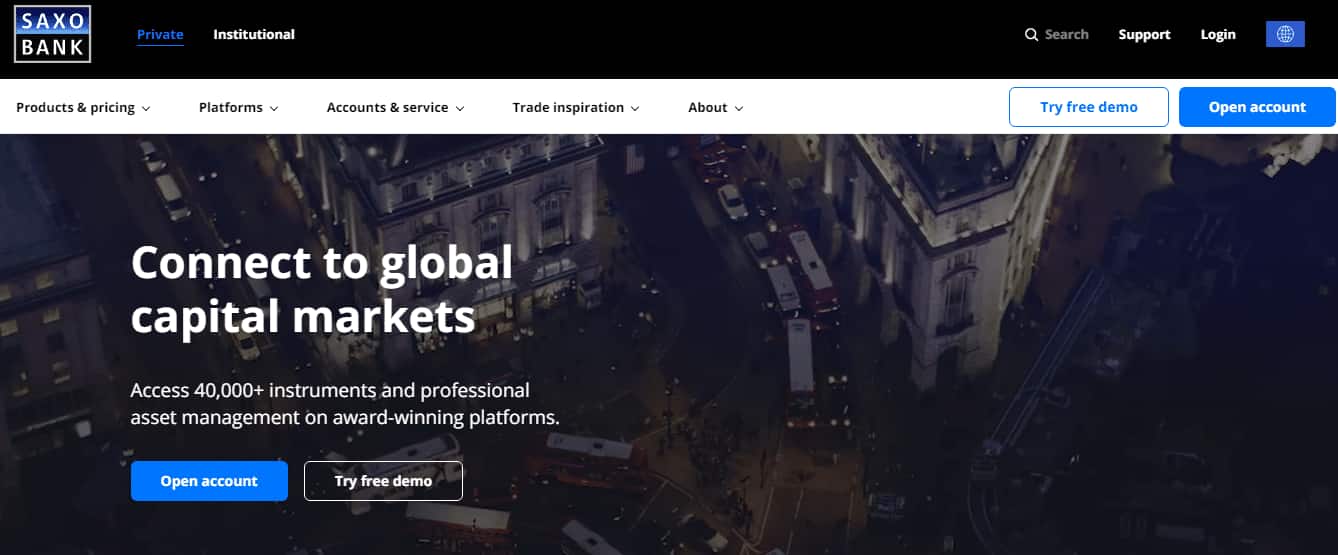Click the hero Open account button
Screen dimensions: 1338x555
point(209,481)
